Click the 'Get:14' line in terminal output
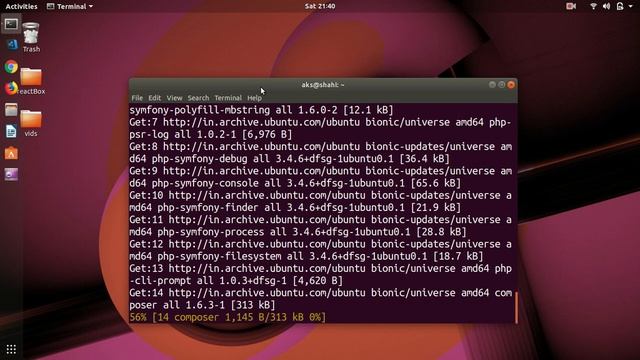Screen dimensions: 640x360 pos(320,293)
